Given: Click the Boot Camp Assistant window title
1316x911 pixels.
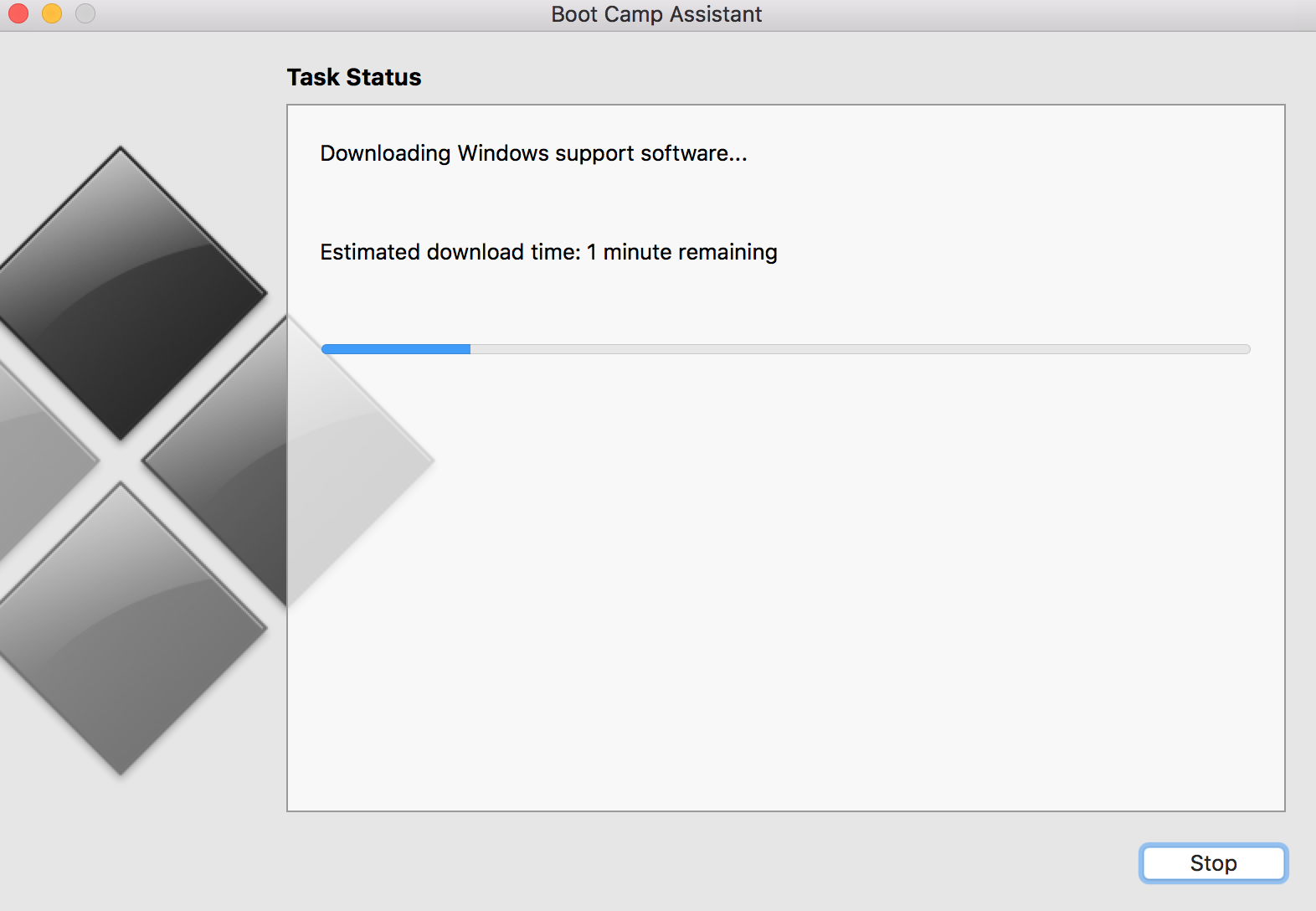Looking at the screenshot, I should (x=656, y=14).
